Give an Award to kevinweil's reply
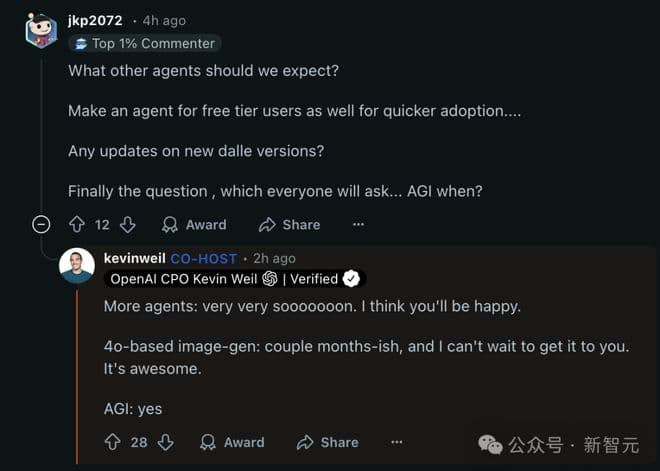 (232, 442)
